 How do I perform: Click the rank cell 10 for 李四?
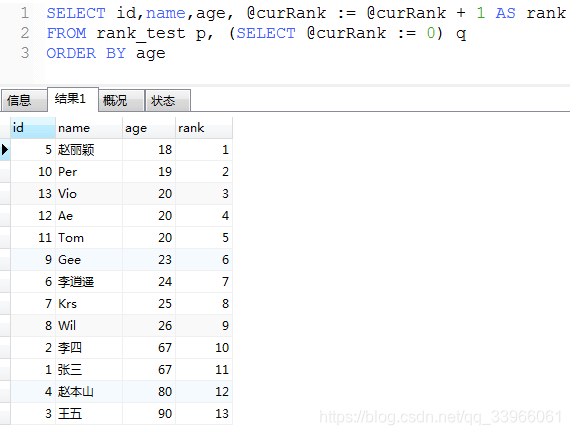[204, 348]
